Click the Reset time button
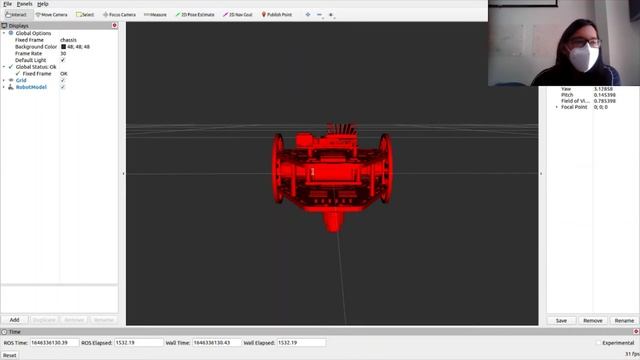The width and height of the screenshot is (640, 360). 9,356
